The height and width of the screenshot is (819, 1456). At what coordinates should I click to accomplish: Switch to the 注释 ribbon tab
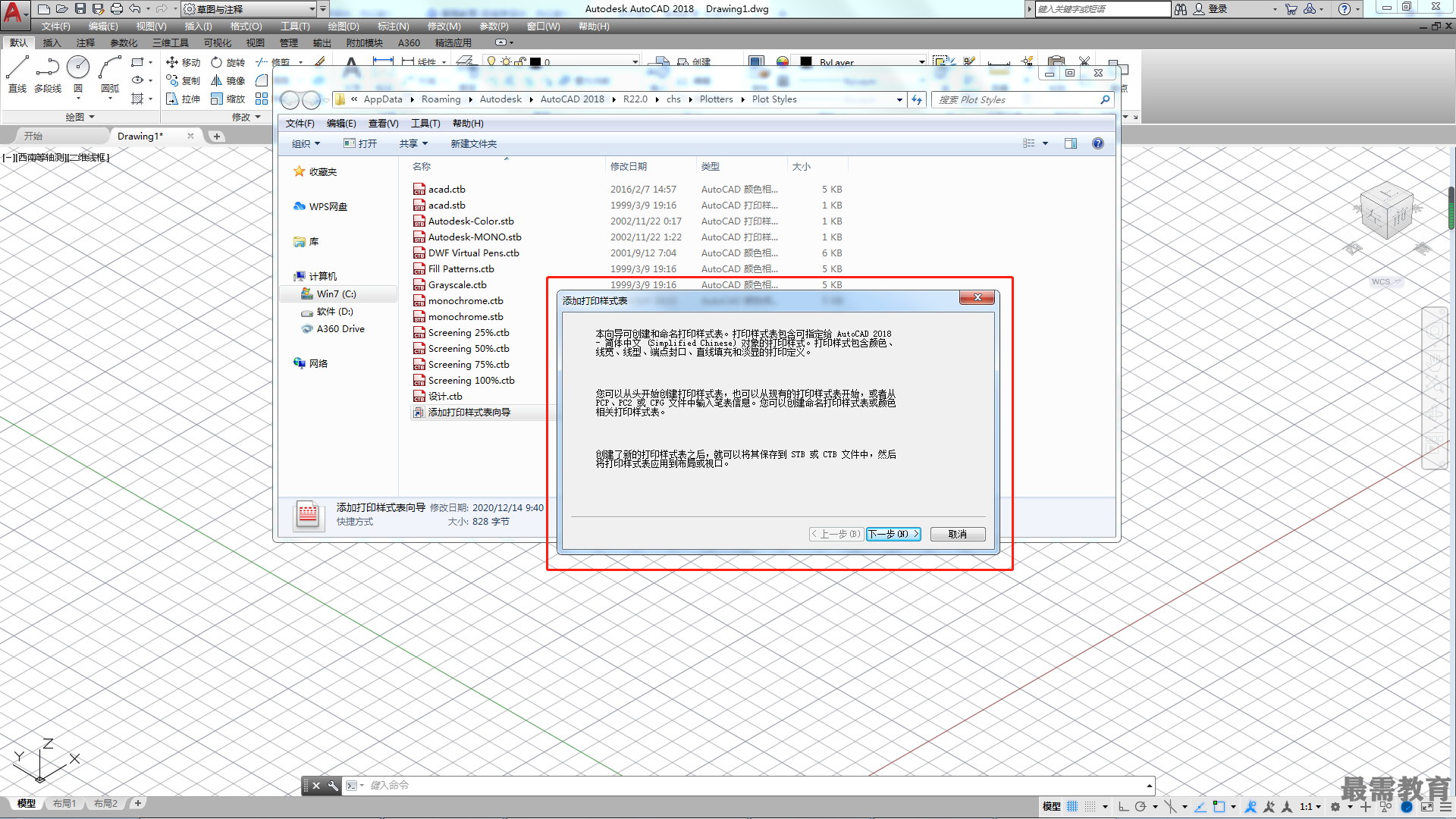(x=85, y=43)
